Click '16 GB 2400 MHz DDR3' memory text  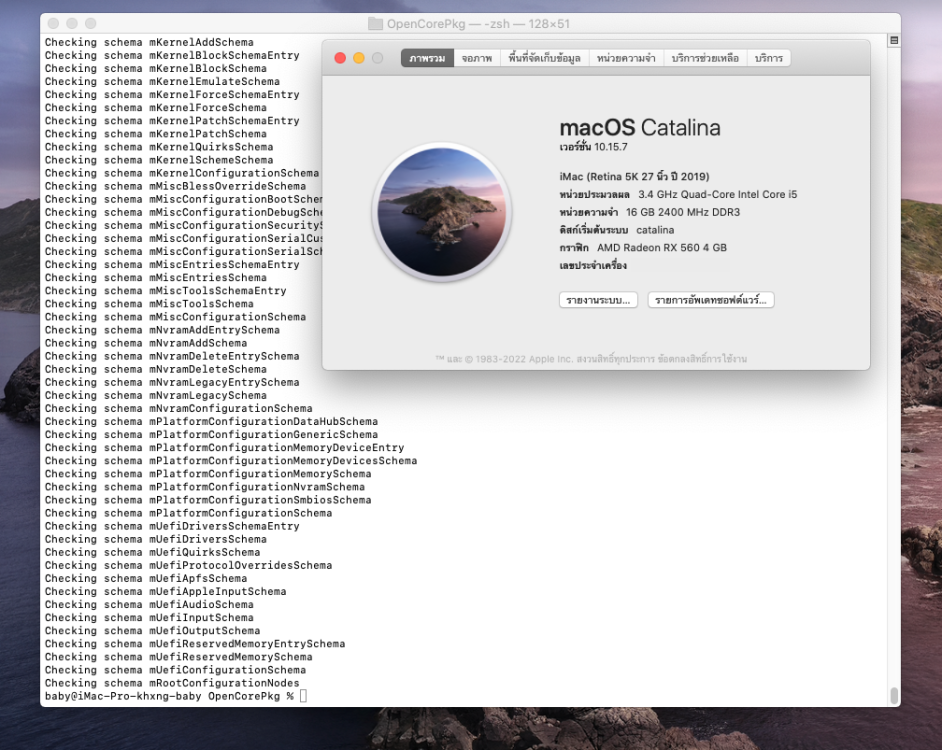(682, 212)
